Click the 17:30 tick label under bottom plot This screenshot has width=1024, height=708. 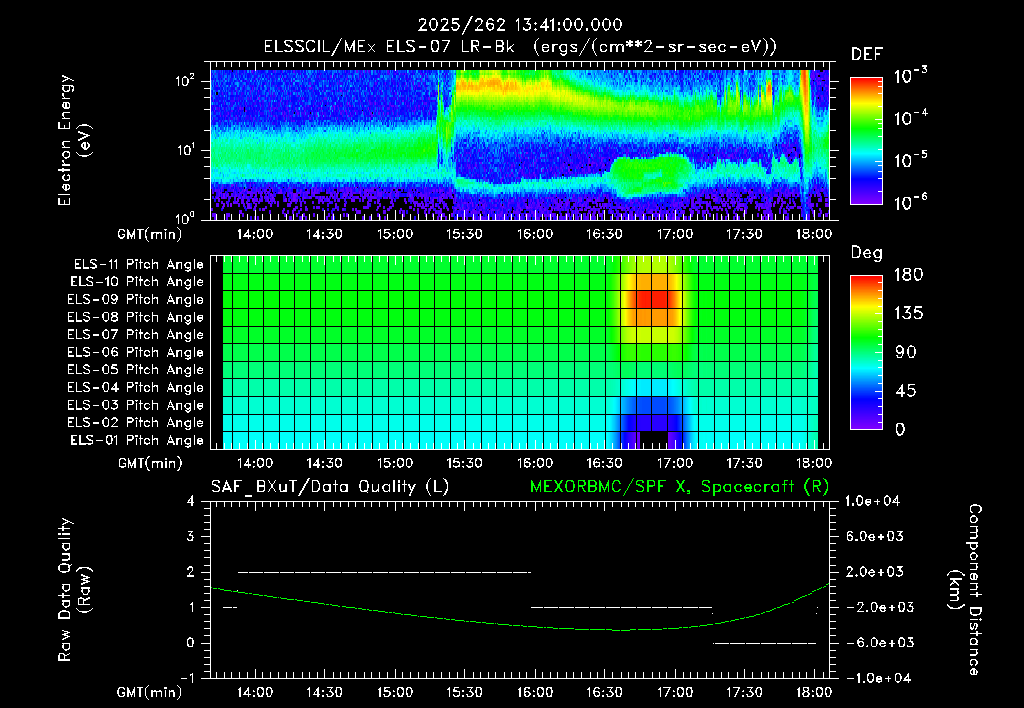point(744,692)
